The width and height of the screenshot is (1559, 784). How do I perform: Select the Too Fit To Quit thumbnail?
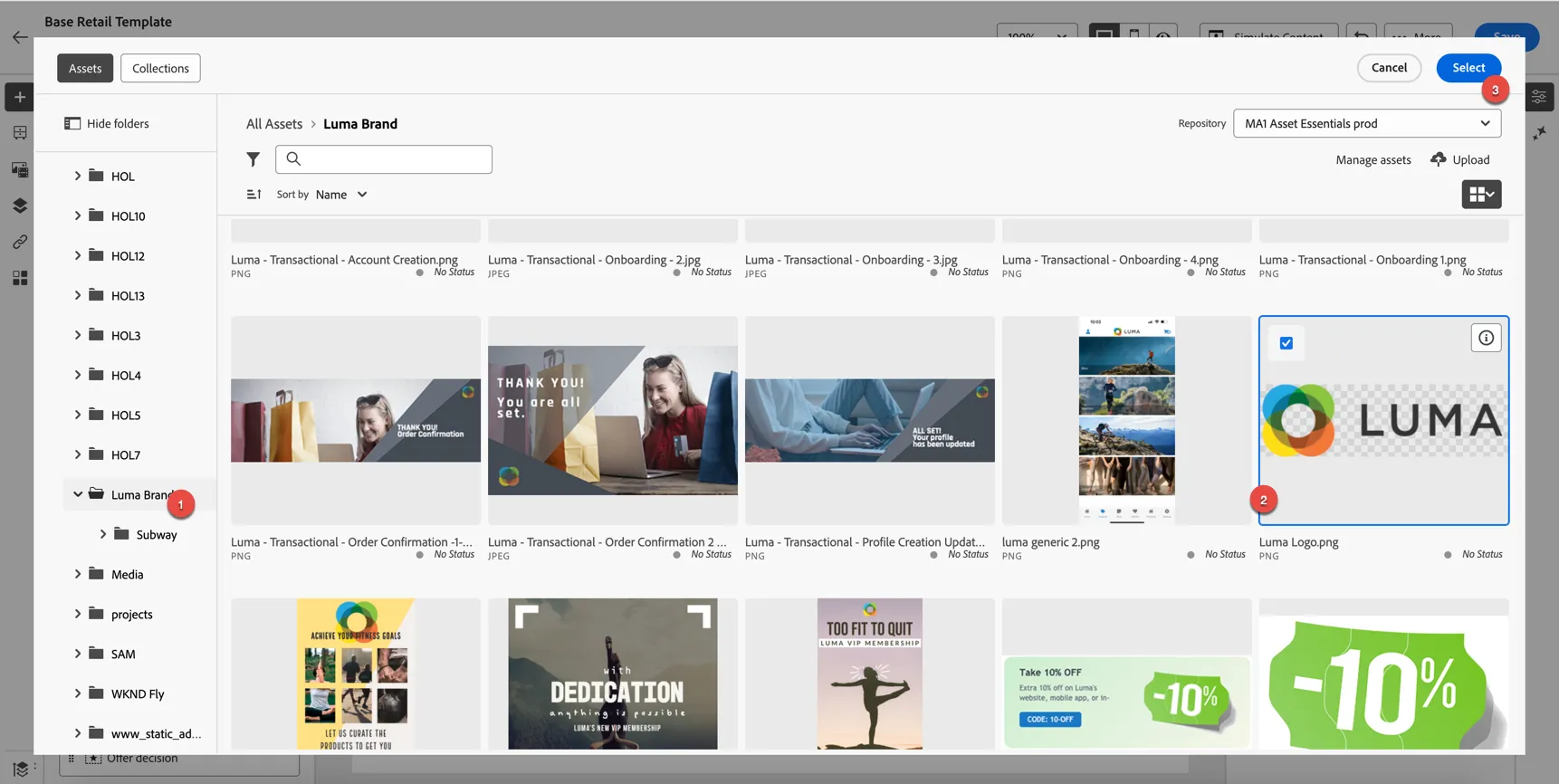tap(870, 674)
